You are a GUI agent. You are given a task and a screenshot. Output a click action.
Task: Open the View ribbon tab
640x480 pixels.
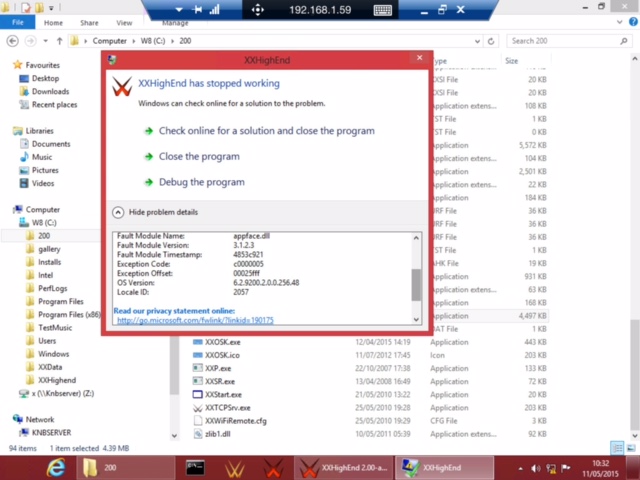[124, 23]
